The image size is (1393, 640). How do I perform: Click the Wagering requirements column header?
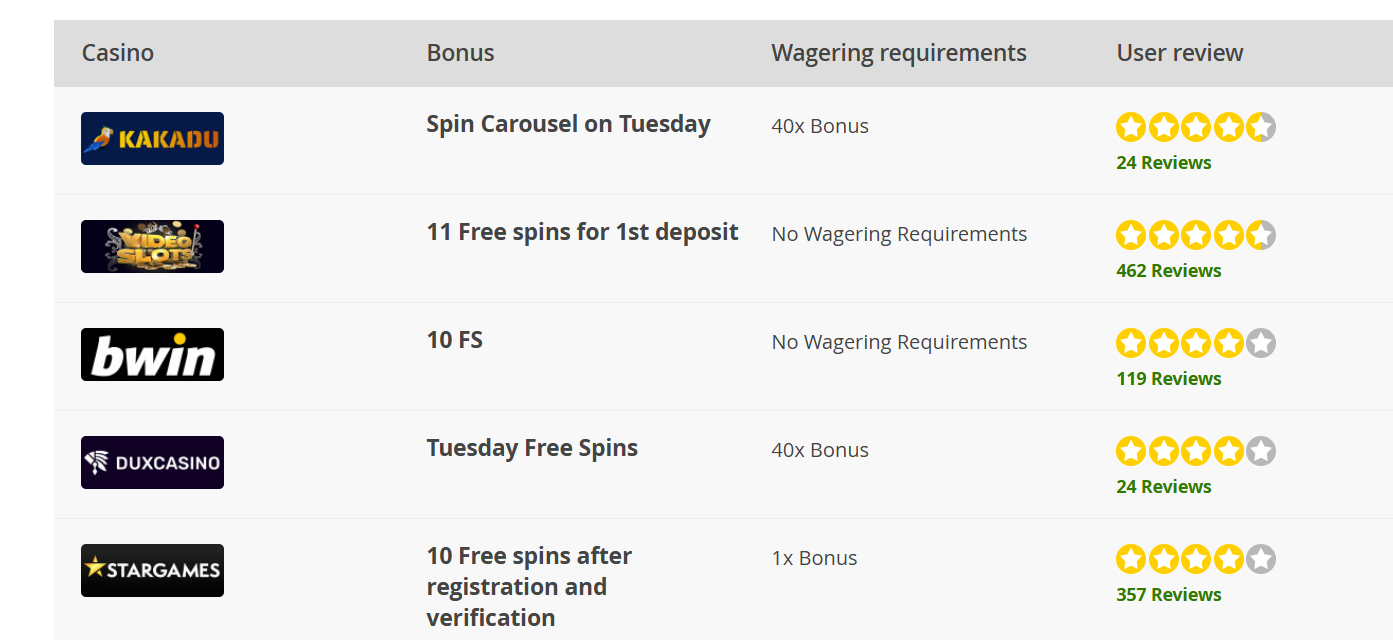[899, 53]
